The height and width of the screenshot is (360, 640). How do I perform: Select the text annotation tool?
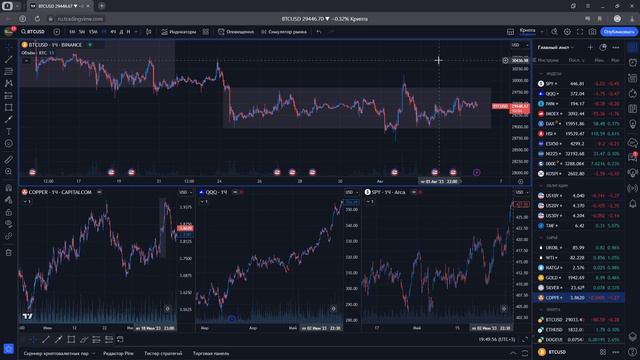click(x=9, y=131)
